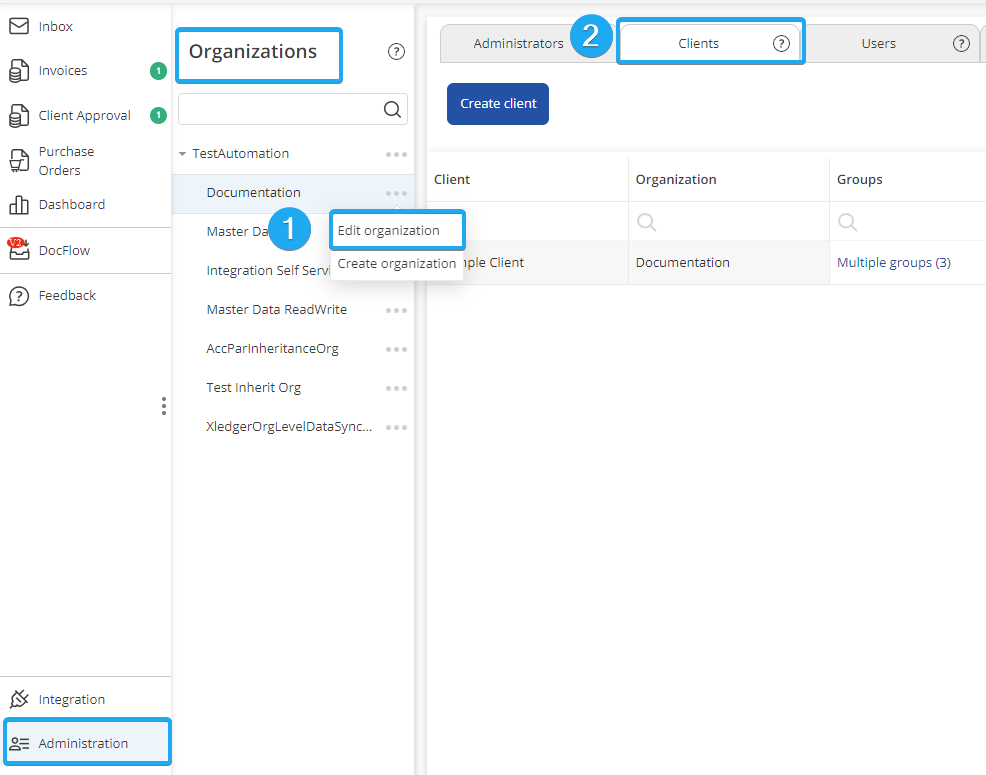Choose Create organization menu entry
The image size is (986, 775).
point(396,264)
